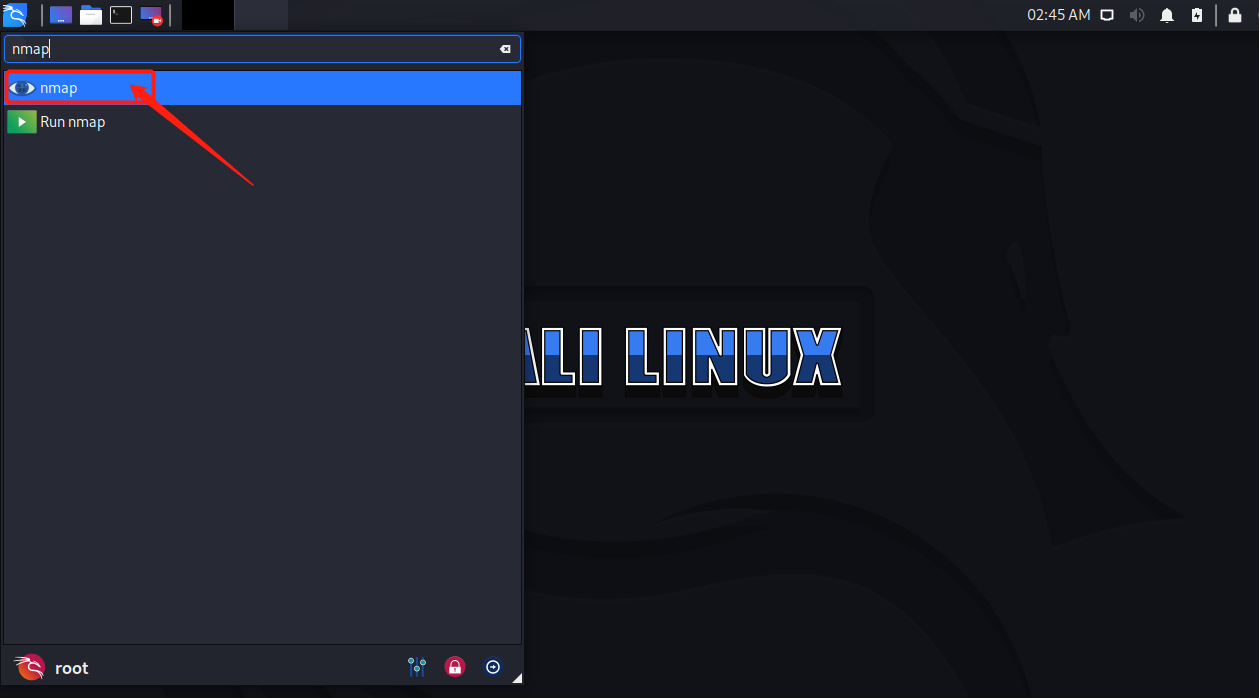Launch the file manager from the panel

tap(91, 15)
